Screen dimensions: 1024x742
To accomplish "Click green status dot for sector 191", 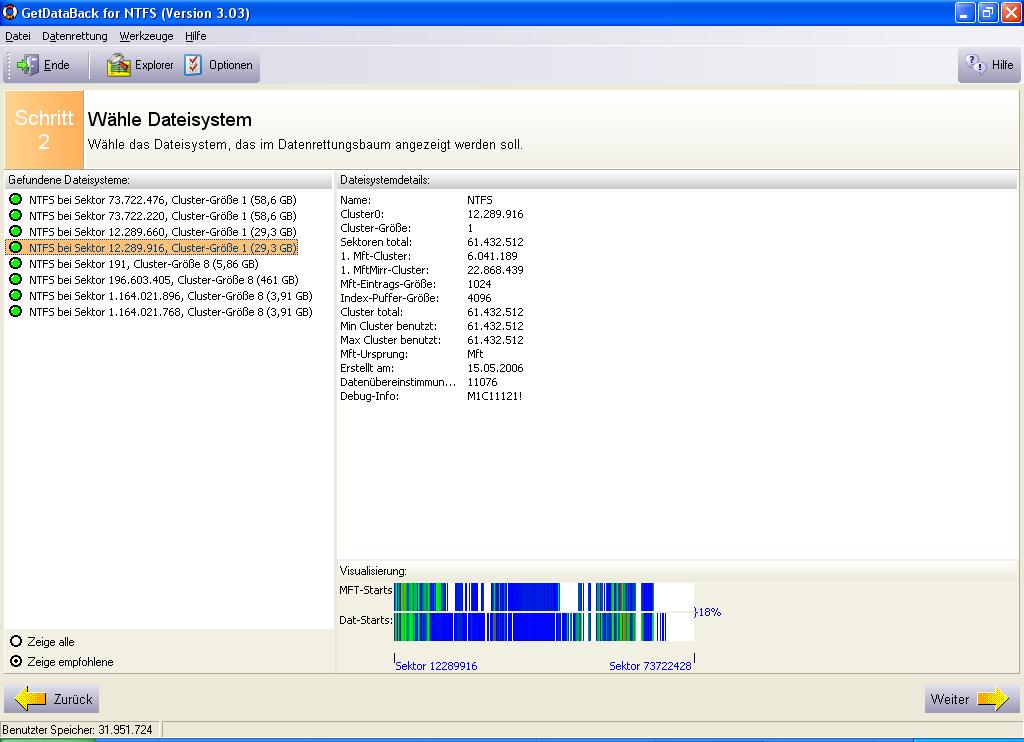I will click(x=16, y=264).
